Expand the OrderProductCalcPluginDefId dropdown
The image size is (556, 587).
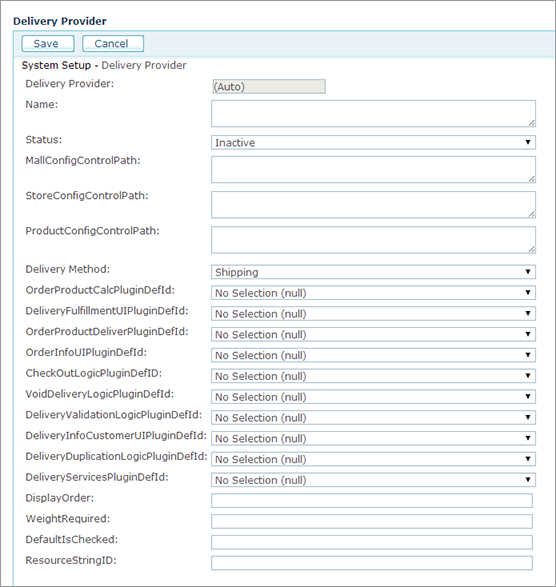point(373,293)
